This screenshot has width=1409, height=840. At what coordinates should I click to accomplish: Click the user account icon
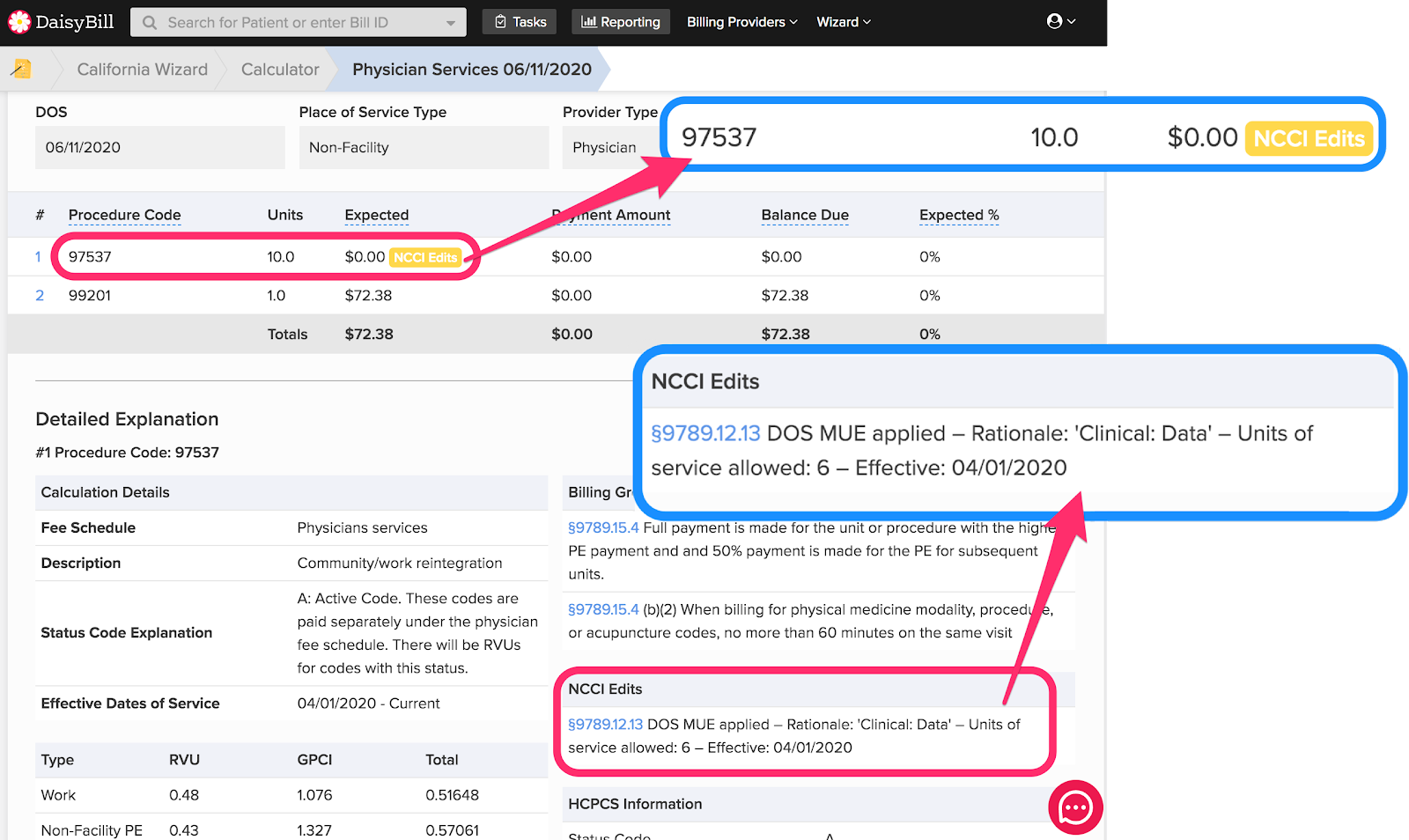point(1056,20)
